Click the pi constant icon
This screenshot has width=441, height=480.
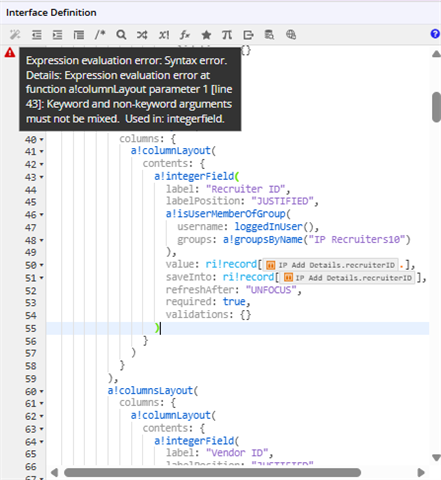pyautogui.click(x=227, y=35)
